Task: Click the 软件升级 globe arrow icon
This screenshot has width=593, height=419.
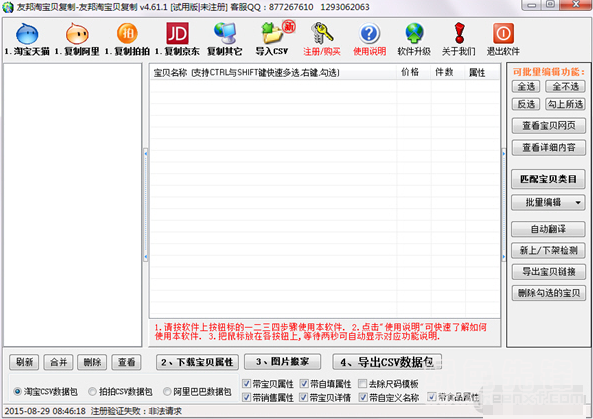Action: tap(414, 34)
